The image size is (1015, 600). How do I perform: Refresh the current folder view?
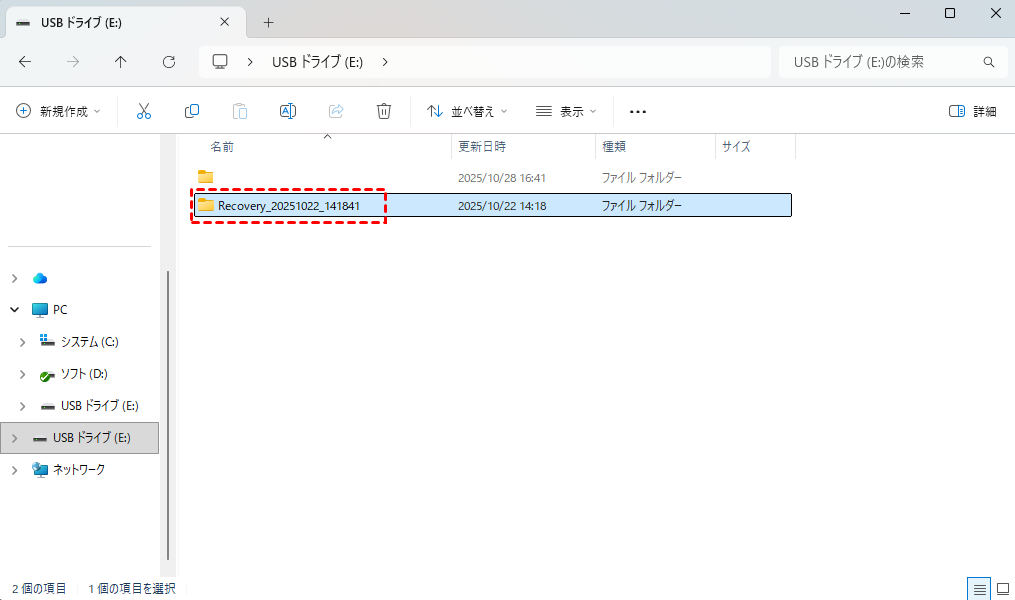(169, 62)
